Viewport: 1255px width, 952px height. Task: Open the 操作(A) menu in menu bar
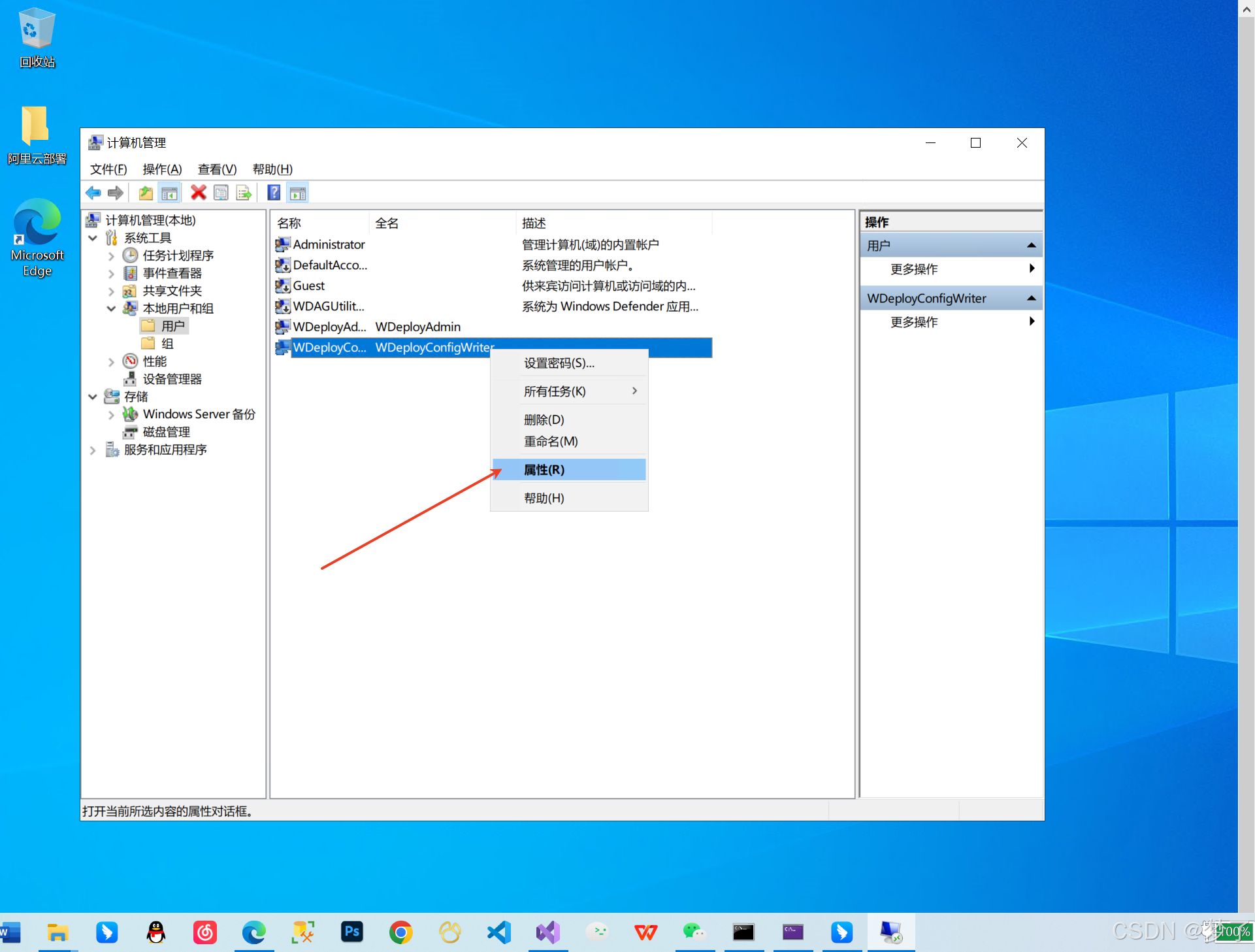coord(162,169)
